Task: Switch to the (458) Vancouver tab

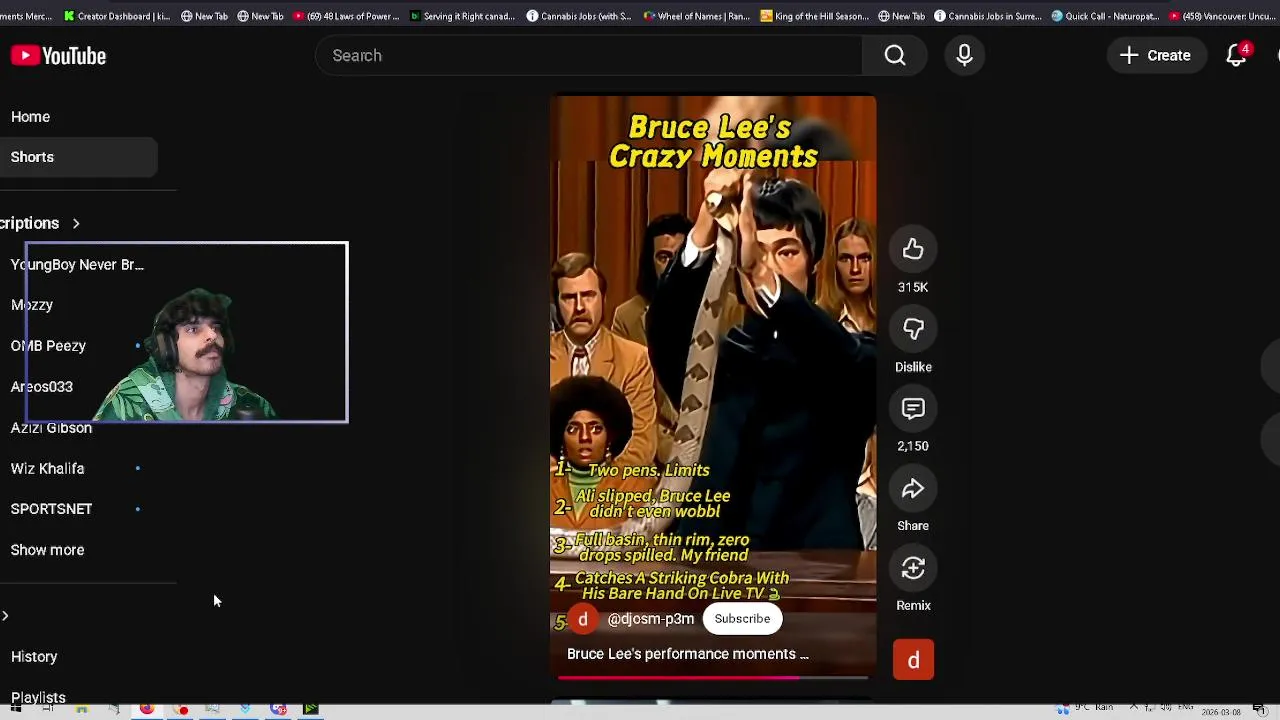Action: (1222, 16)
